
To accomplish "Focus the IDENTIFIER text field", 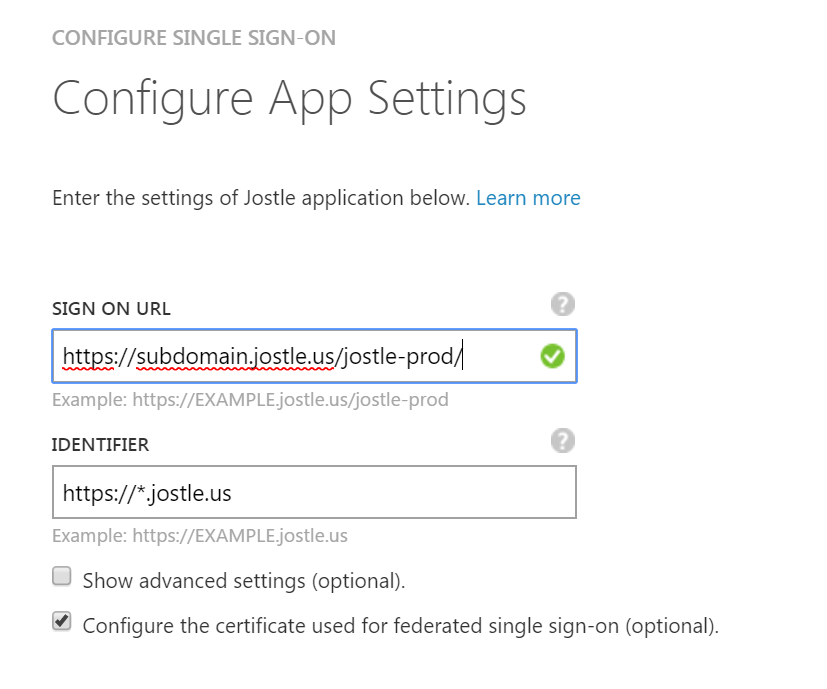I will coord(314,492).
